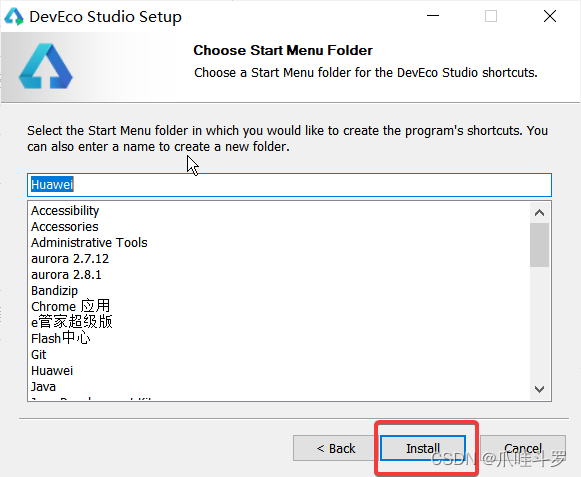Click the folder list scrollbar thumb
The width and height of the screenshot is (581, 477).
[540, 245]
